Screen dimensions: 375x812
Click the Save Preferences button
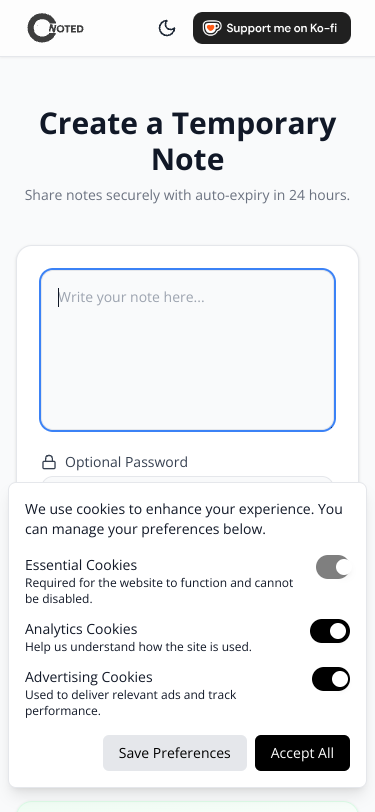click(175, 753)
